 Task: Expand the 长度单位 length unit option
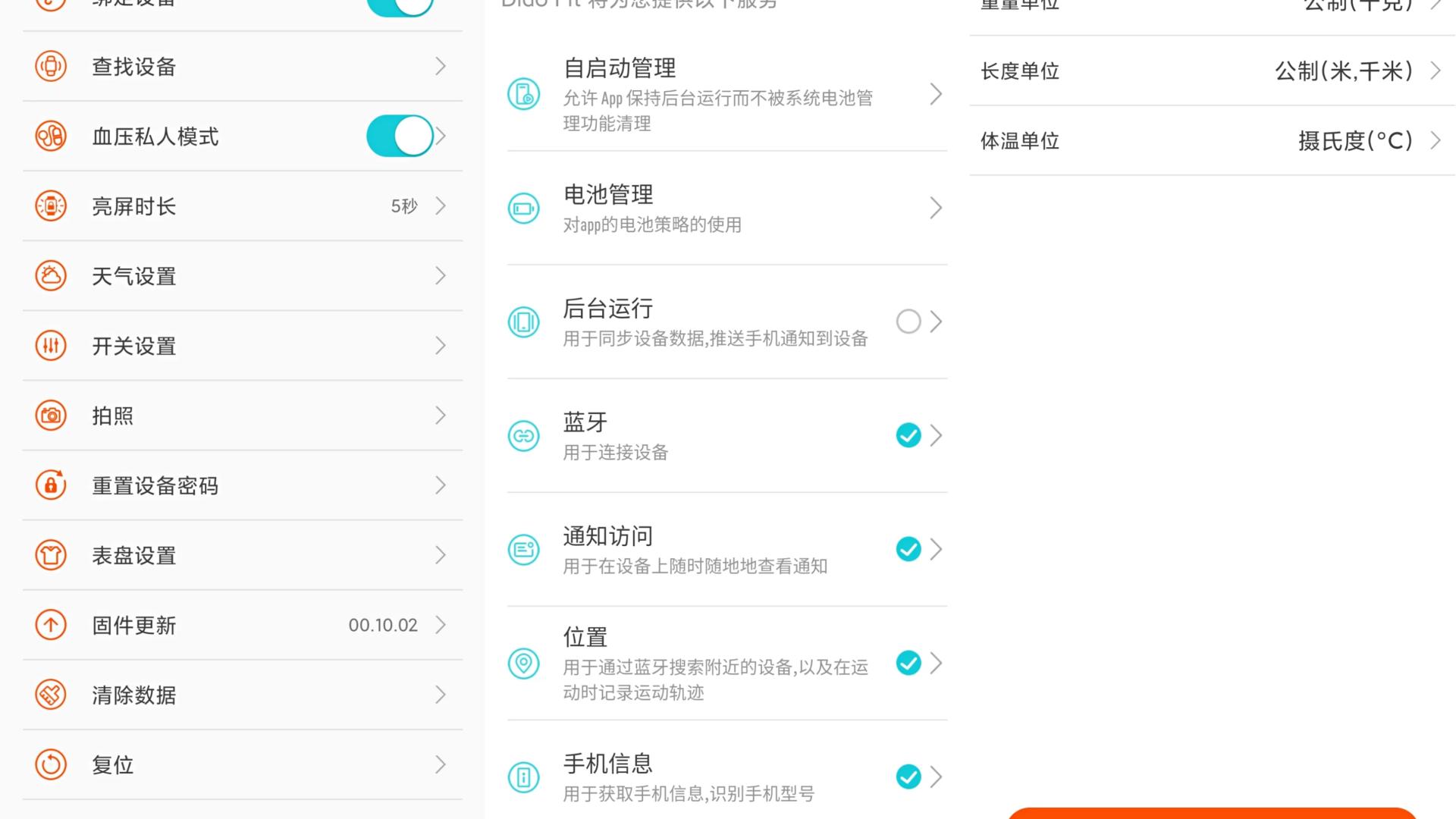point(1434,71)
